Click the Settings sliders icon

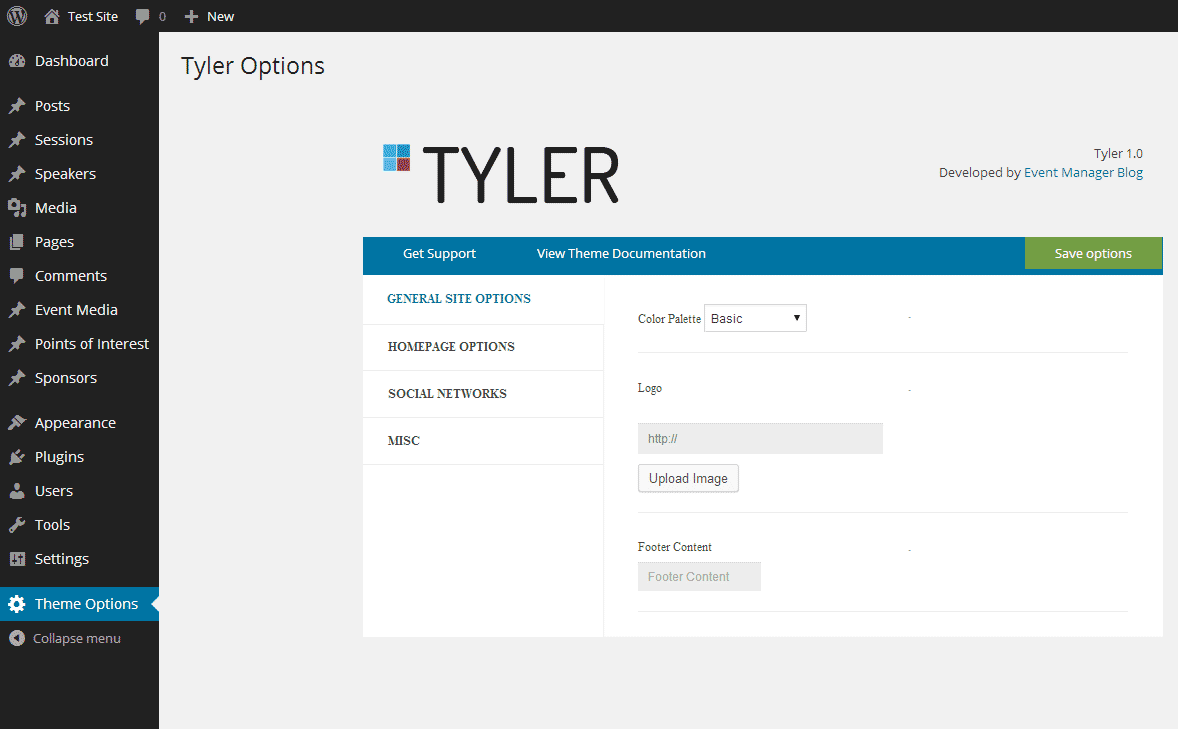coord(17,559)
